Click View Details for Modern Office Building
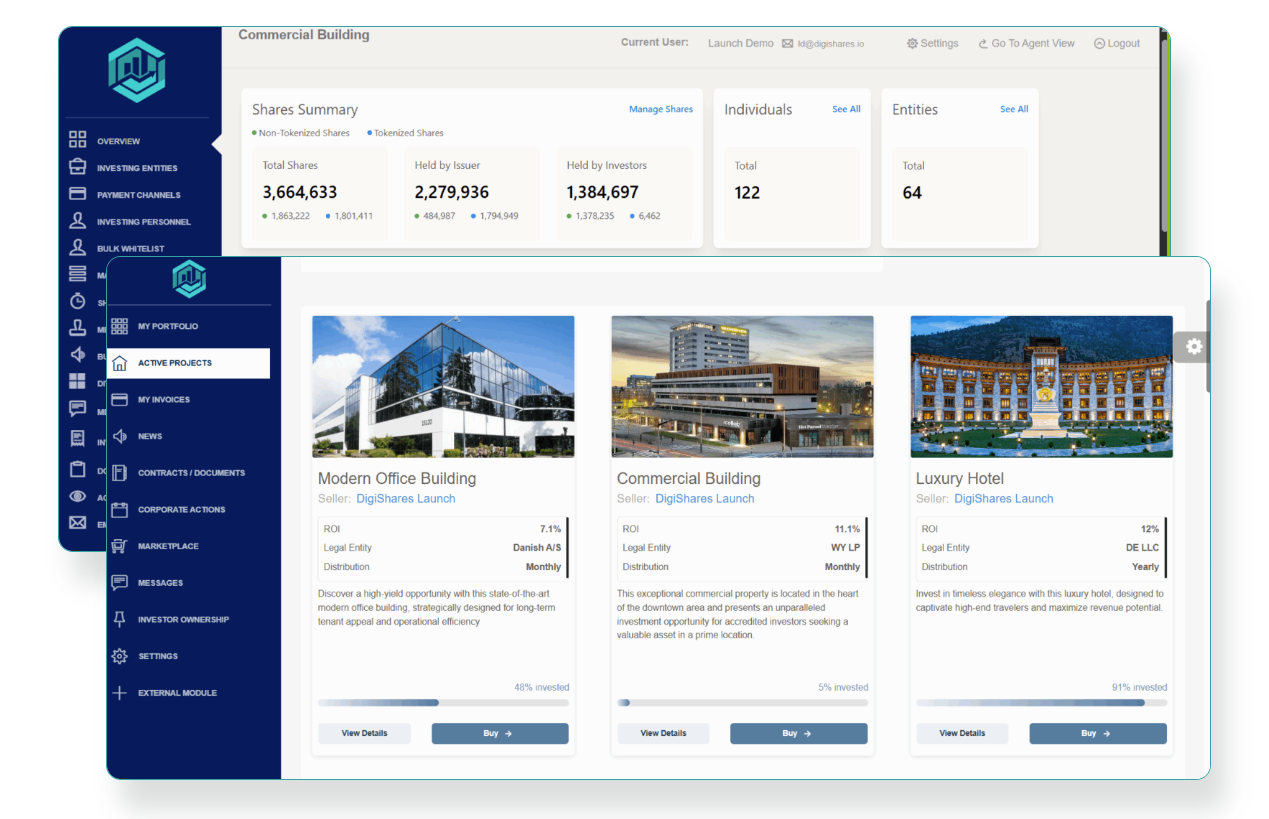The width and height of the screenshot is (1269, 819). pos(364,733)
